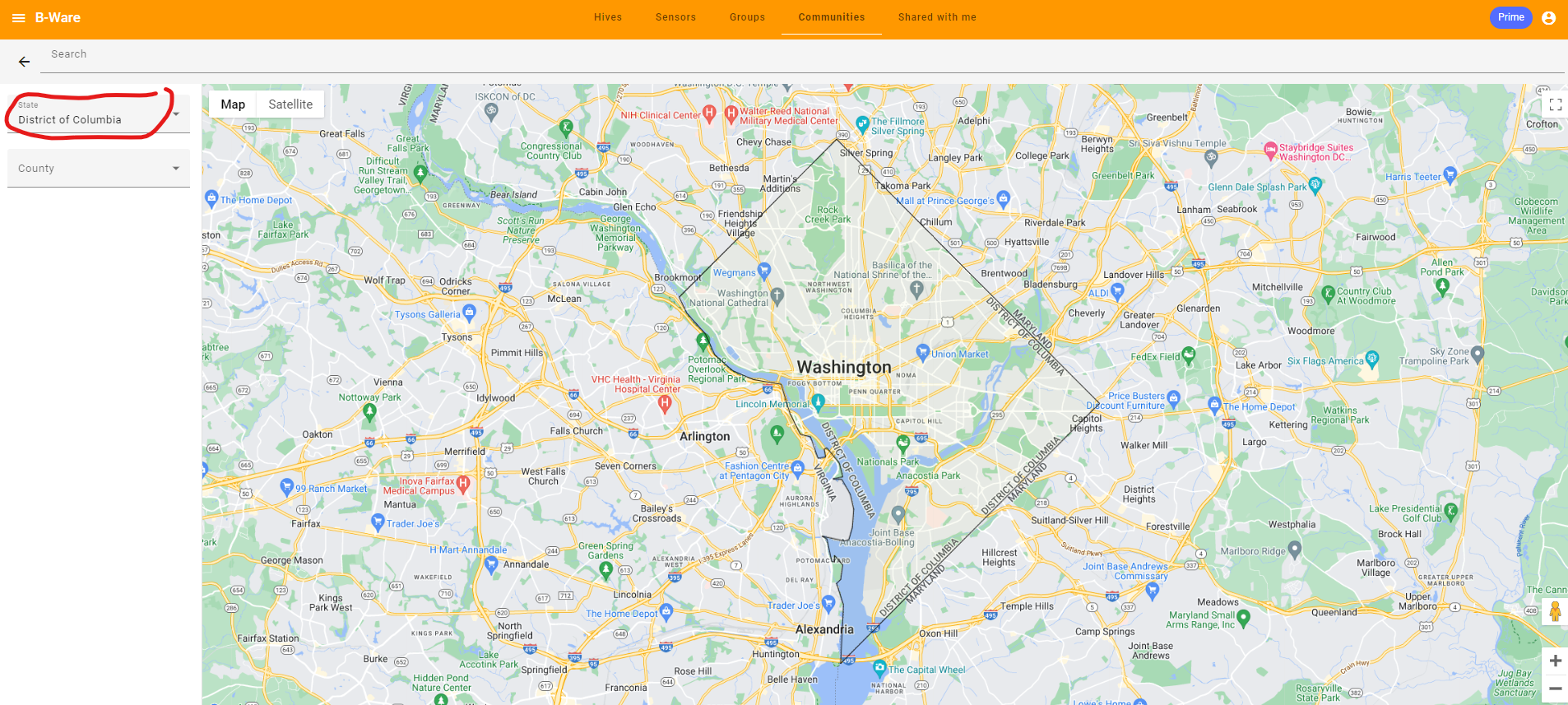Click the Nationals Park marker
This screenshot has width=1568, height=705.
click(x=903, y=444)
